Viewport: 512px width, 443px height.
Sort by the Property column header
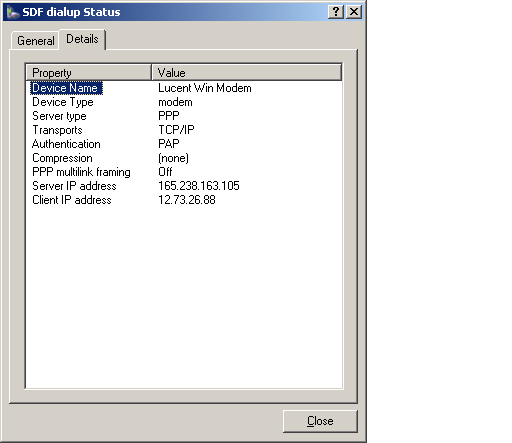89,73
